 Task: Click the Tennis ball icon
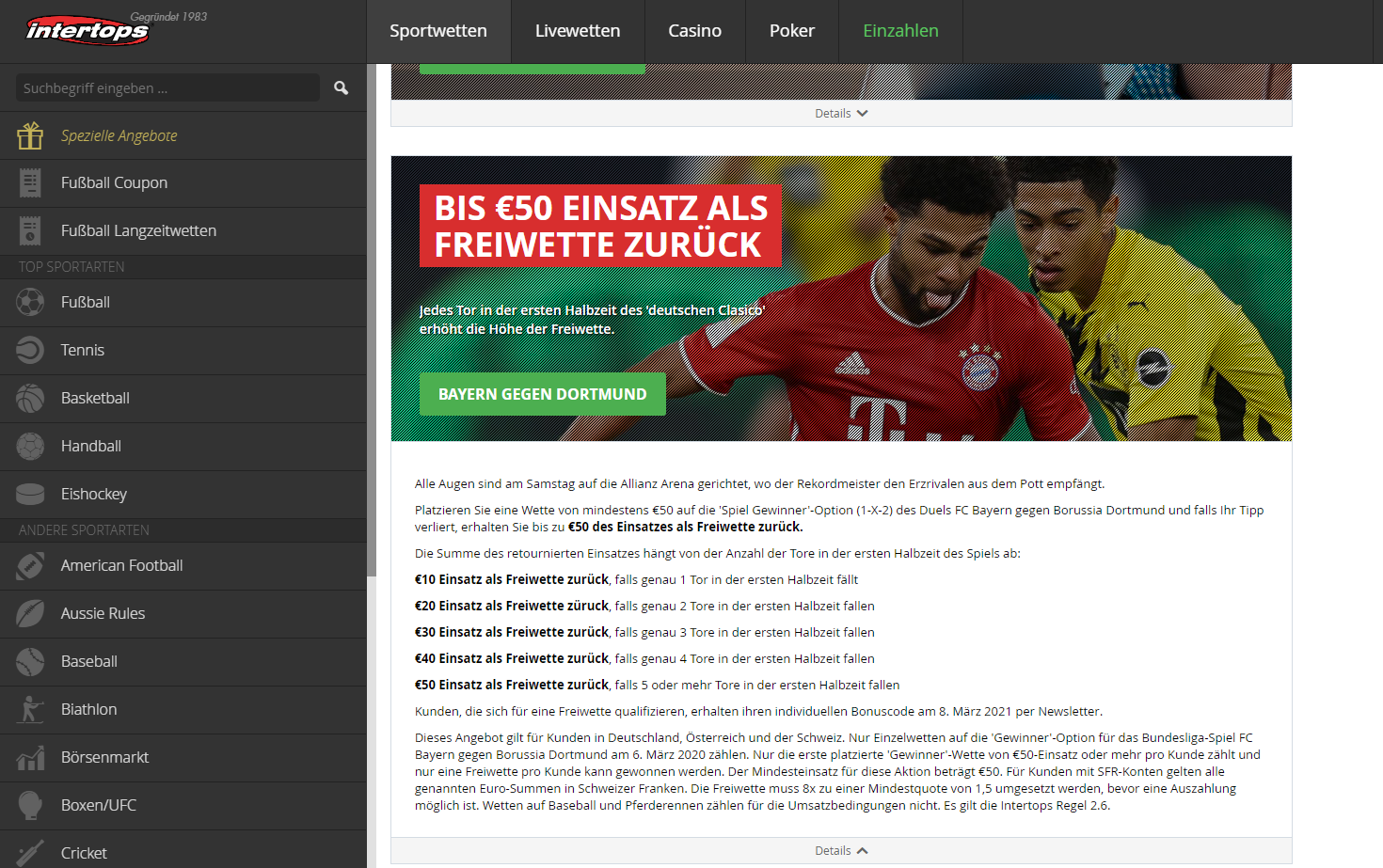[30, 350]
